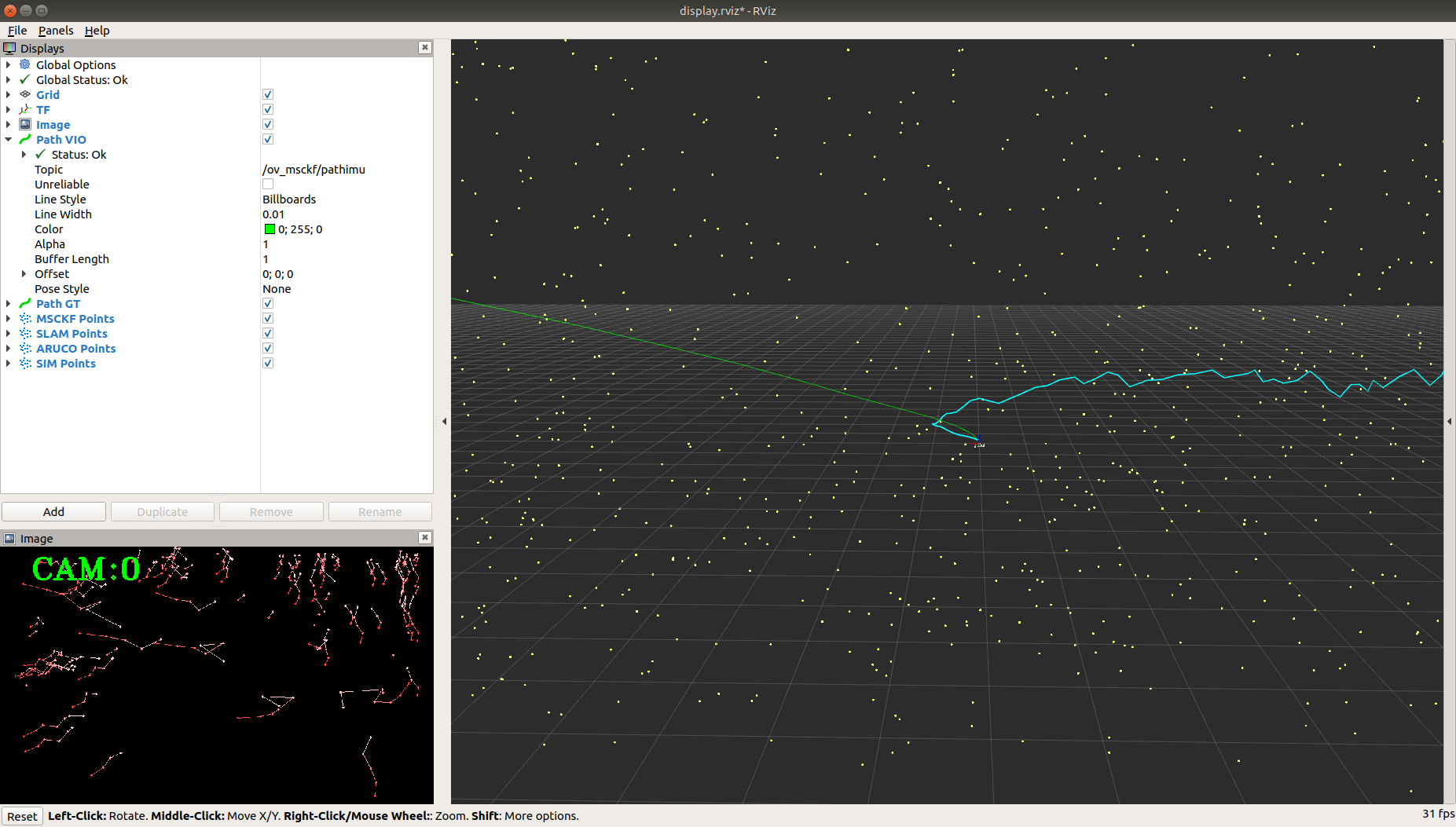Click the Global Options gear icon
This screenshot has height=827, width=1456.
24,64
